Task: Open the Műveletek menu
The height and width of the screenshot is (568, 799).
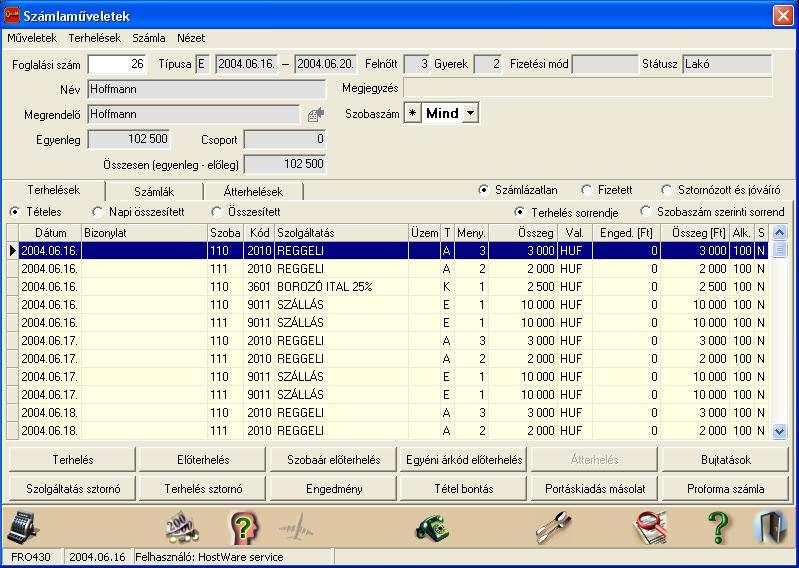Action: click(32, 38)
